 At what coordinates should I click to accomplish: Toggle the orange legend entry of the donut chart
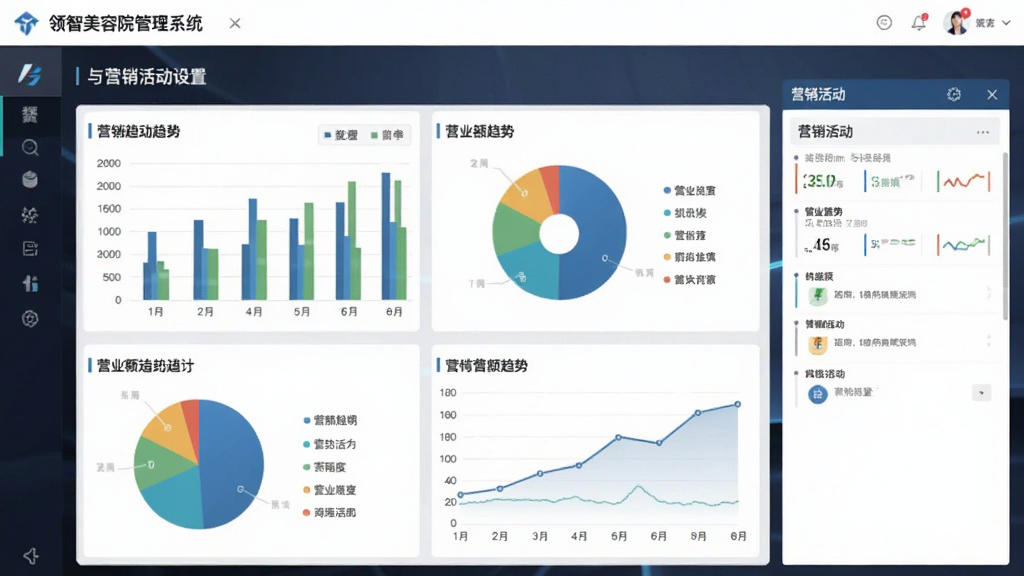[x=689, y=257]
